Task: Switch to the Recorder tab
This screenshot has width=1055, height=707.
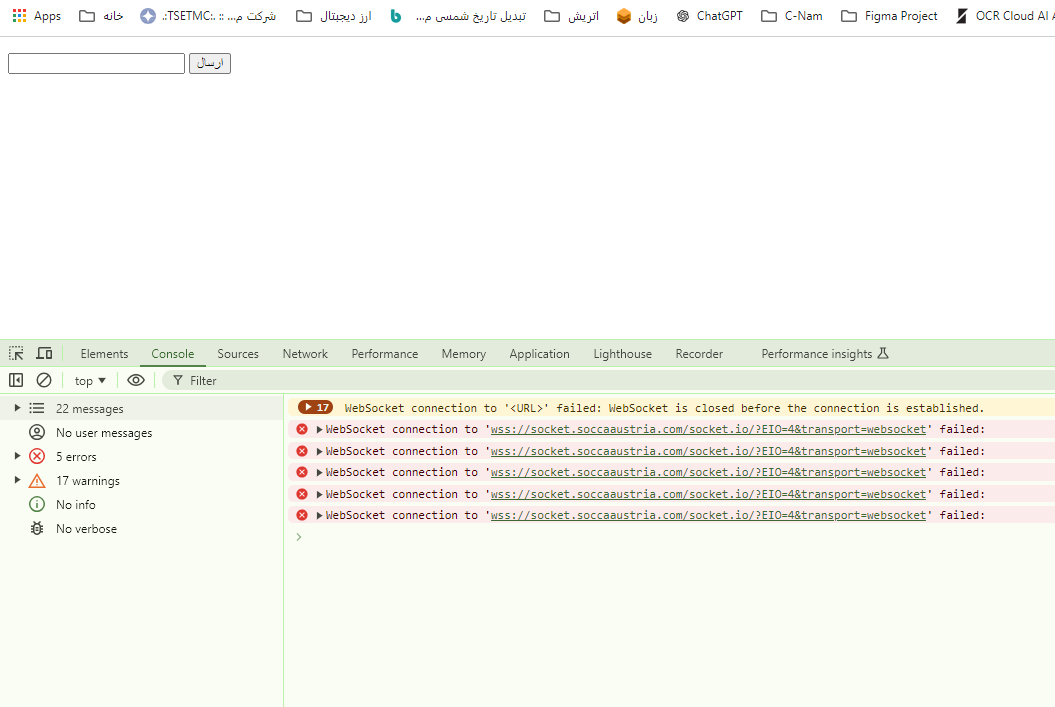Action: pos(699,354)
